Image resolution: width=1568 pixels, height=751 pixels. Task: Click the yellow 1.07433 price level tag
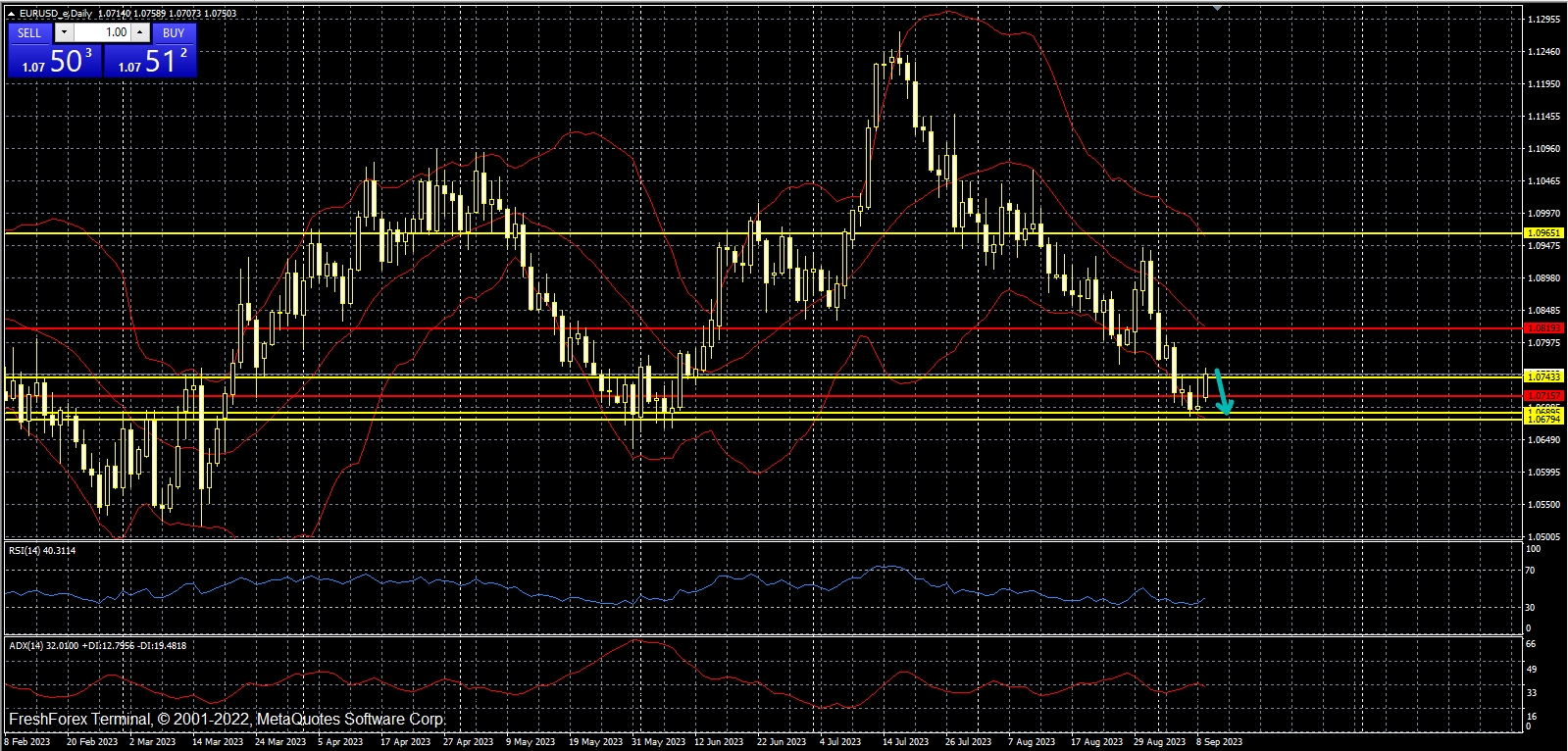pyautogui.click(x=1543, y=376)
